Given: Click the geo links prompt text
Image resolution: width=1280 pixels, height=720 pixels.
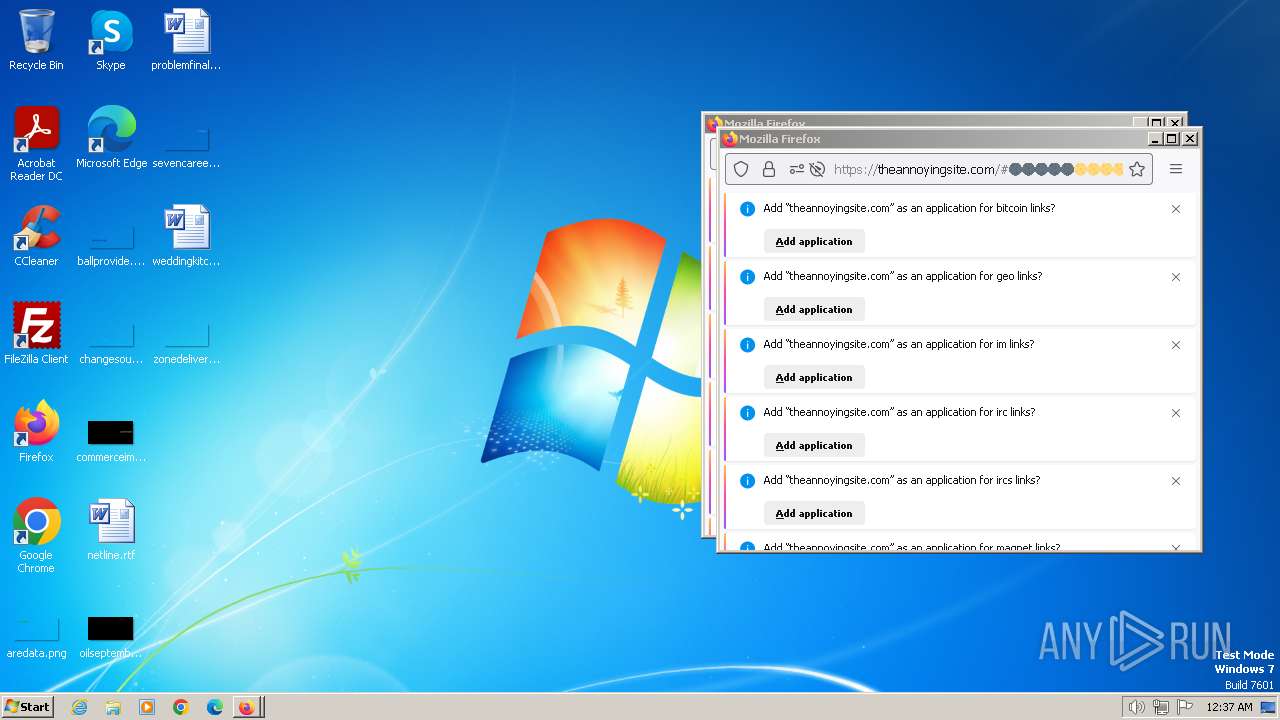Looking at the screenshot, I should pos(903,276).
